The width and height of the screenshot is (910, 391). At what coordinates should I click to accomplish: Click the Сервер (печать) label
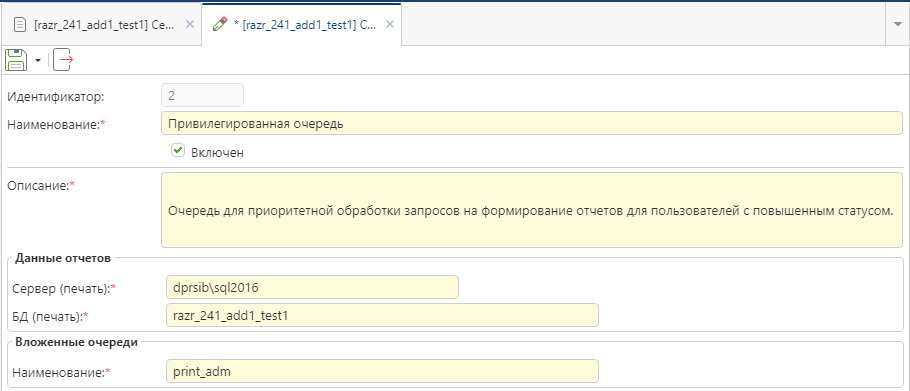coord(64,288)
